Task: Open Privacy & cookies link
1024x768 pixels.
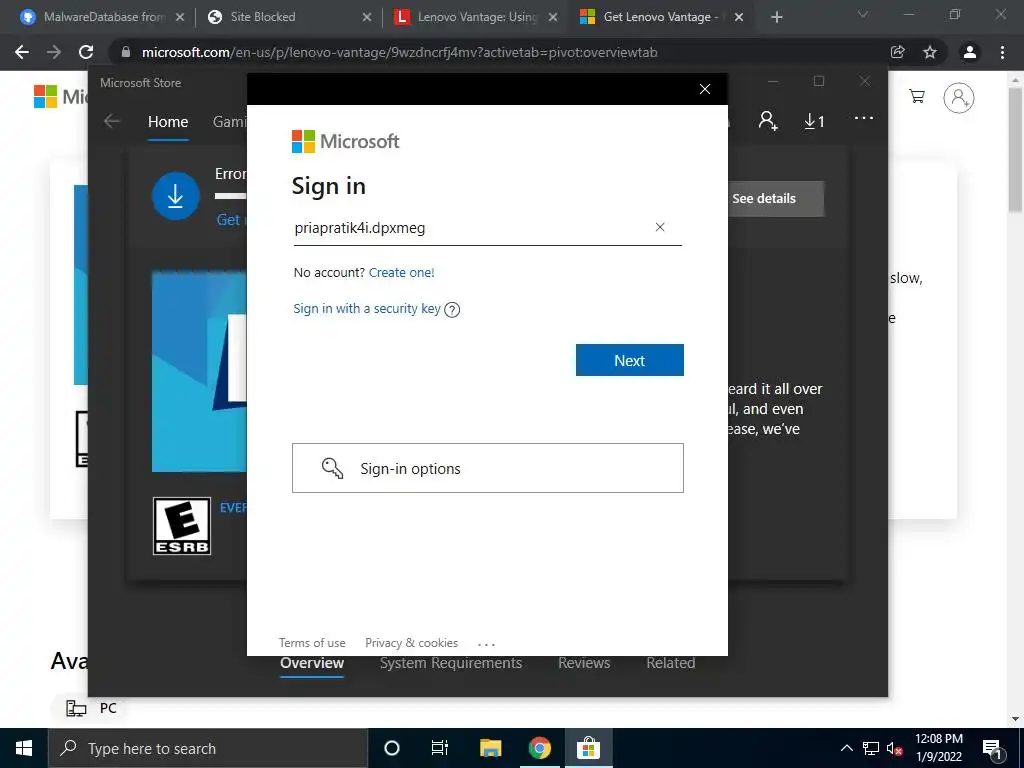Action: pyautogui.click(x=411, y=643)
